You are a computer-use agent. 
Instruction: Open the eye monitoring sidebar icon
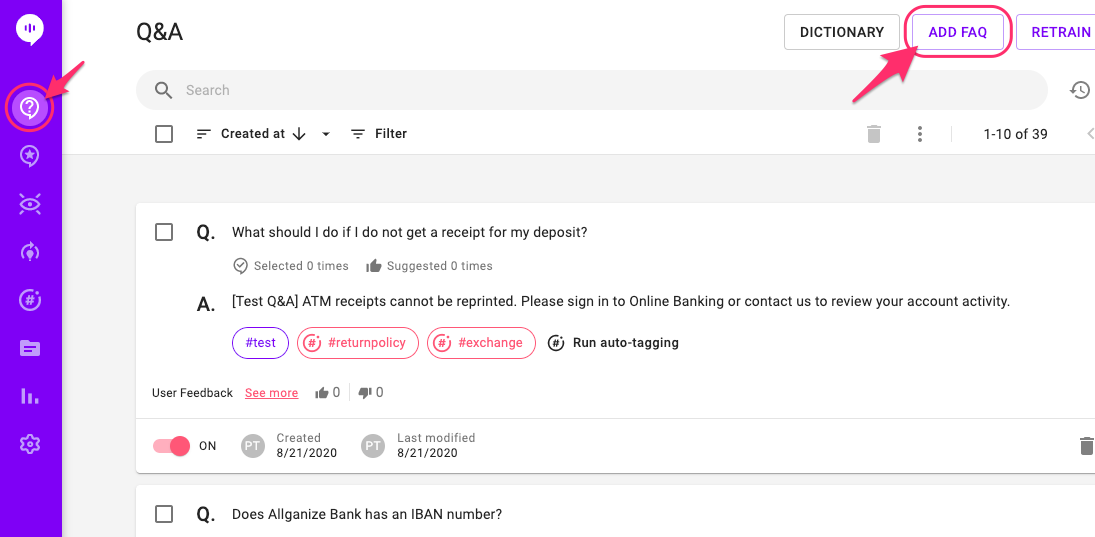coord(29,204)
